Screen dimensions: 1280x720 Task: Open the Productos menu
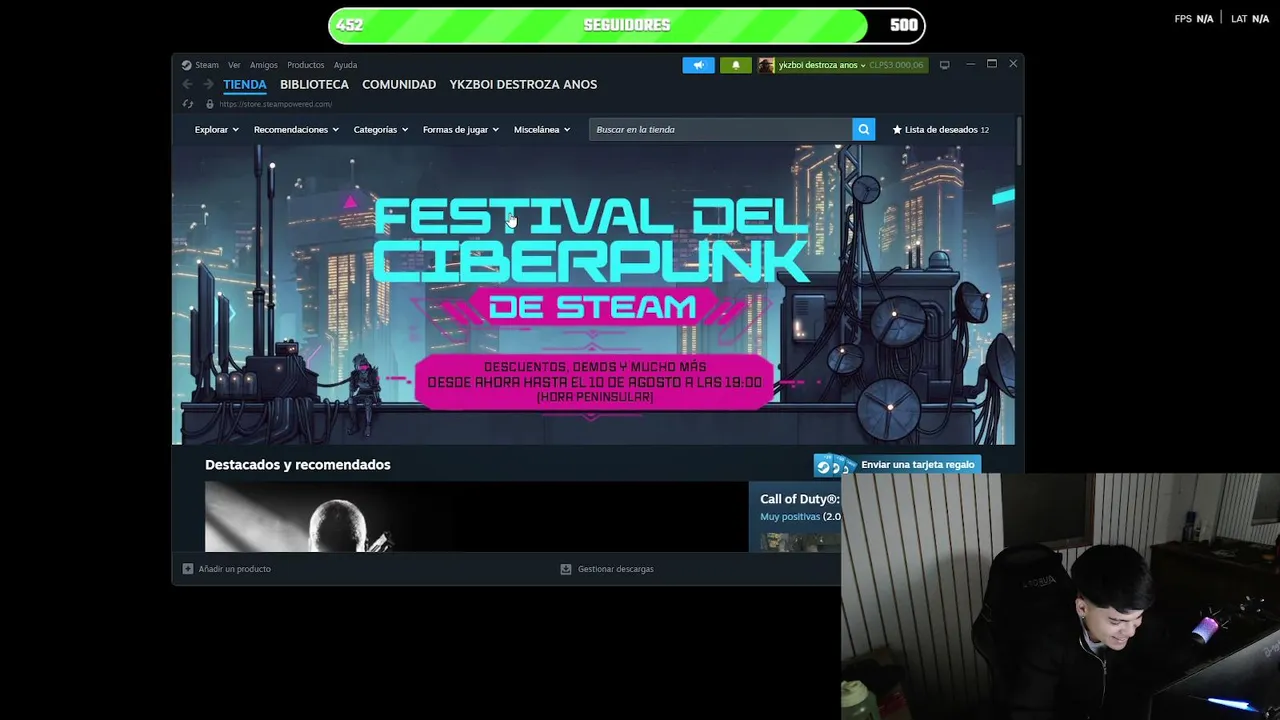click(x=306, y=65)
